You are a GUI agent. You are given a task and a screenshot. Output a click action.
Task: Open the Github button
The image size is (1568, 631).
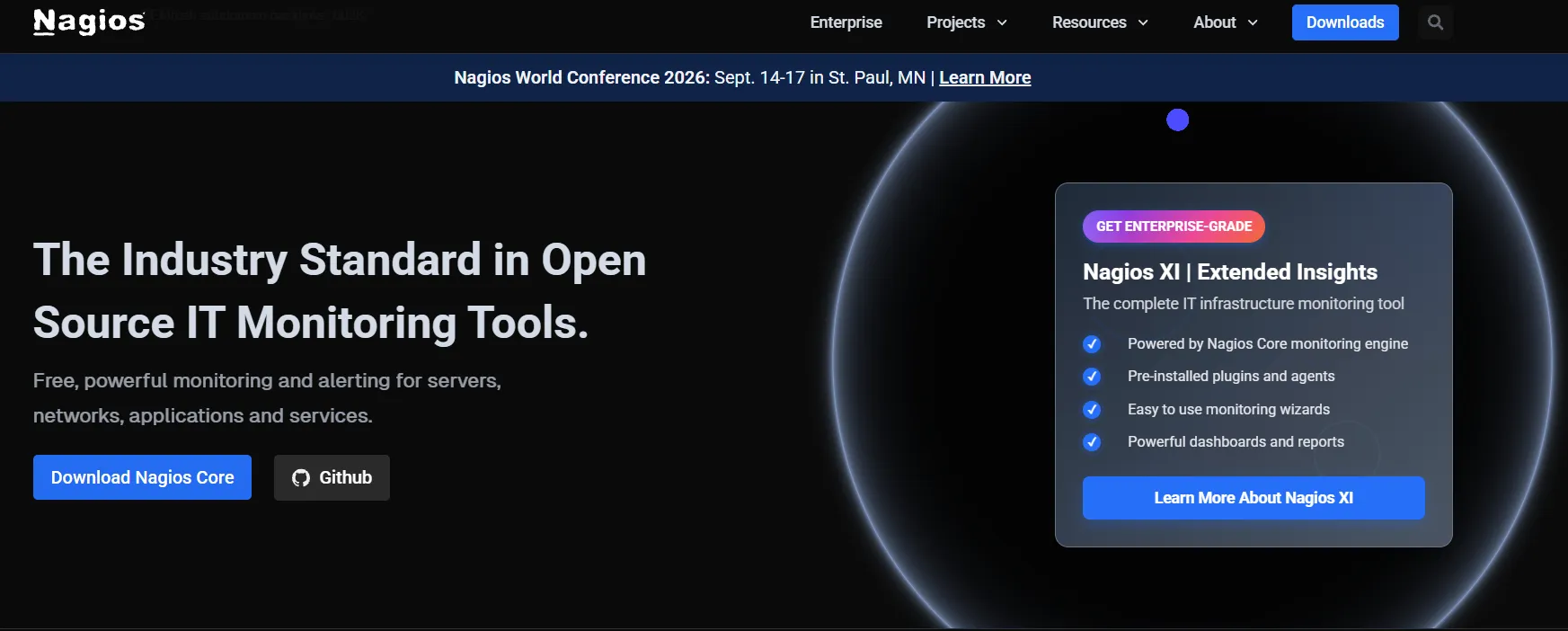(x=332, y=477)
